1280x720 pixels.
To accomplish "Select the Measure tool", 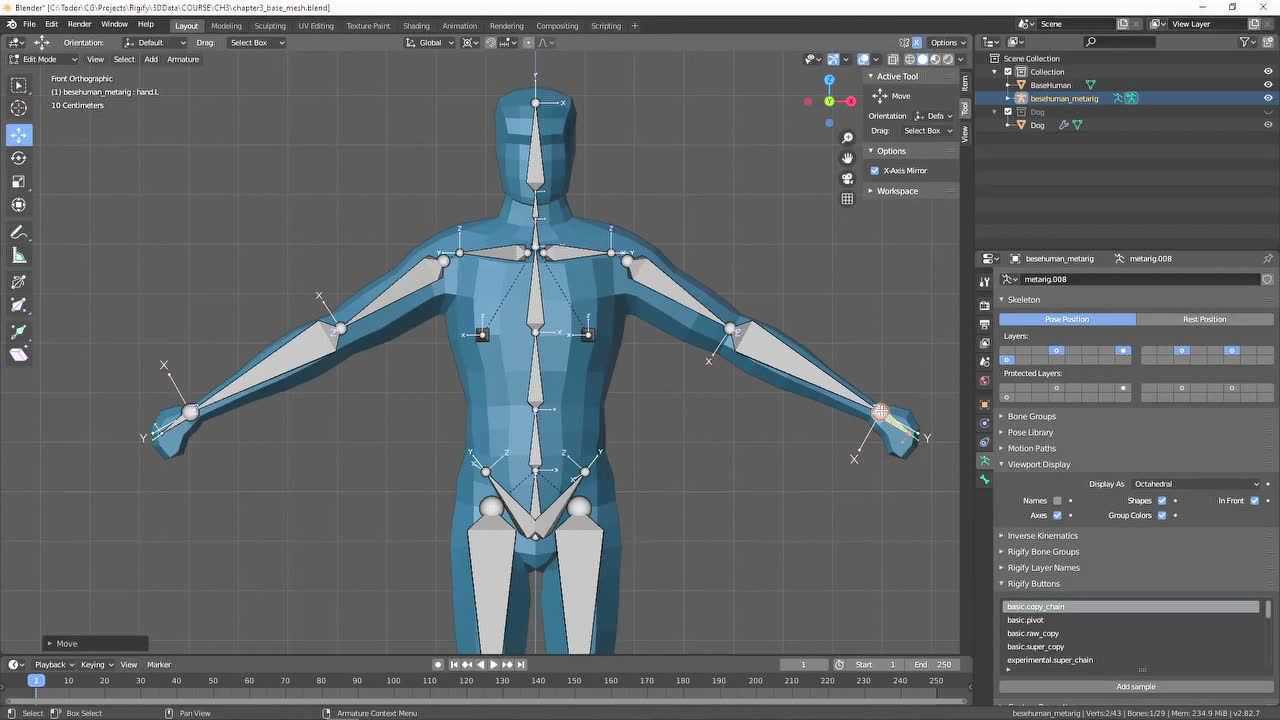I will pyautogui.click(x=18, y=255).
